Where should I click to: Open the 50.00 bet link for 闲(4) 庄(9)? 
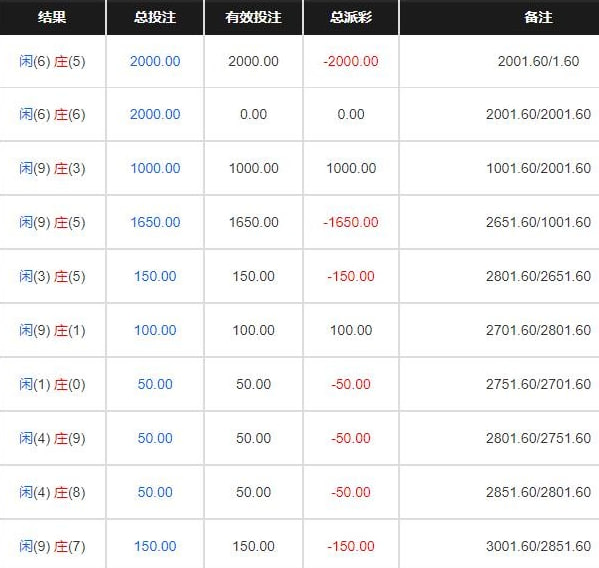[155, 438]
